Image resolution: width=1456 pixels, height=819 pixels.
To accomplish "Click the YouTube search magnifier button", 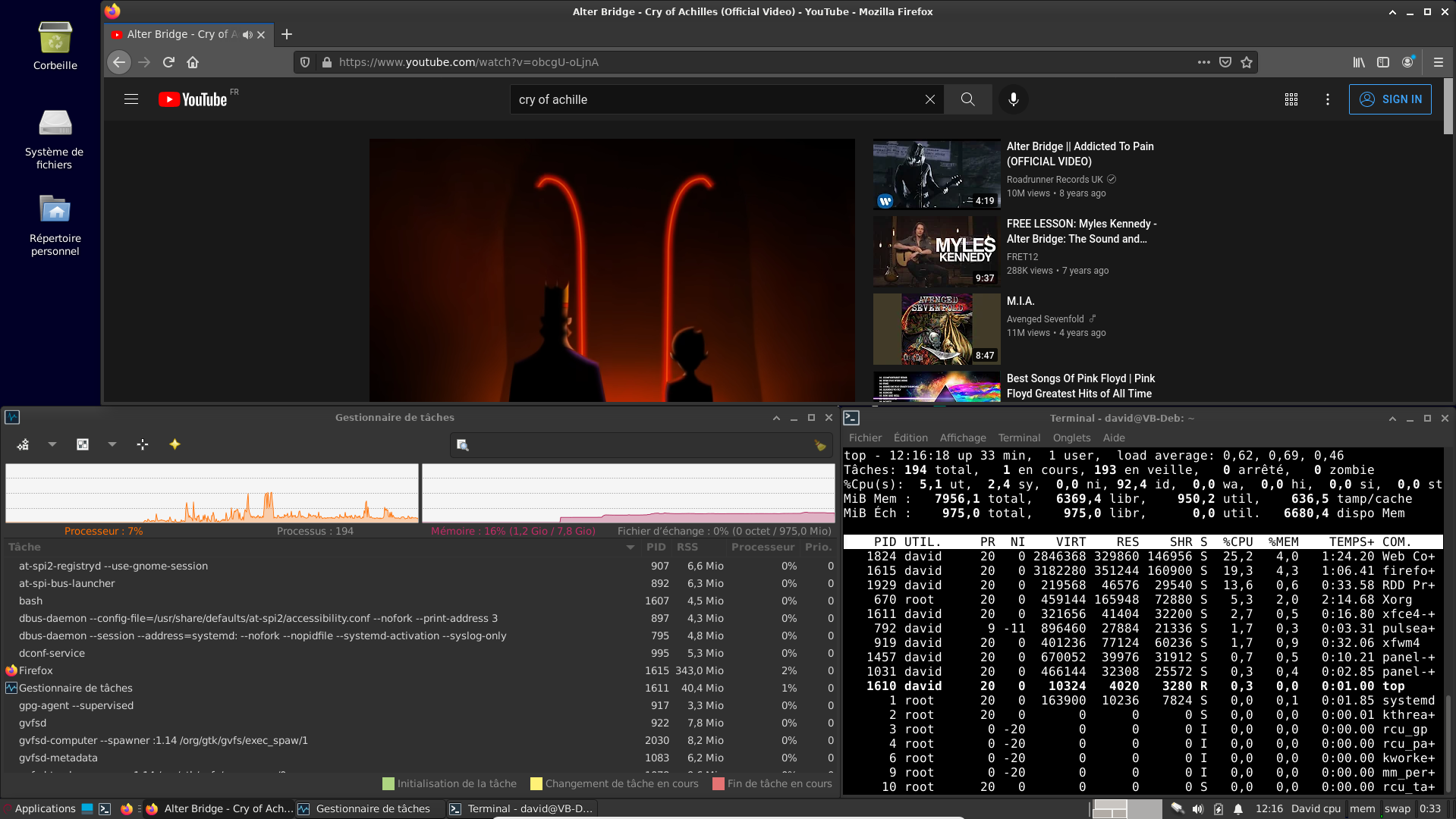I will [x=967, y=99].
